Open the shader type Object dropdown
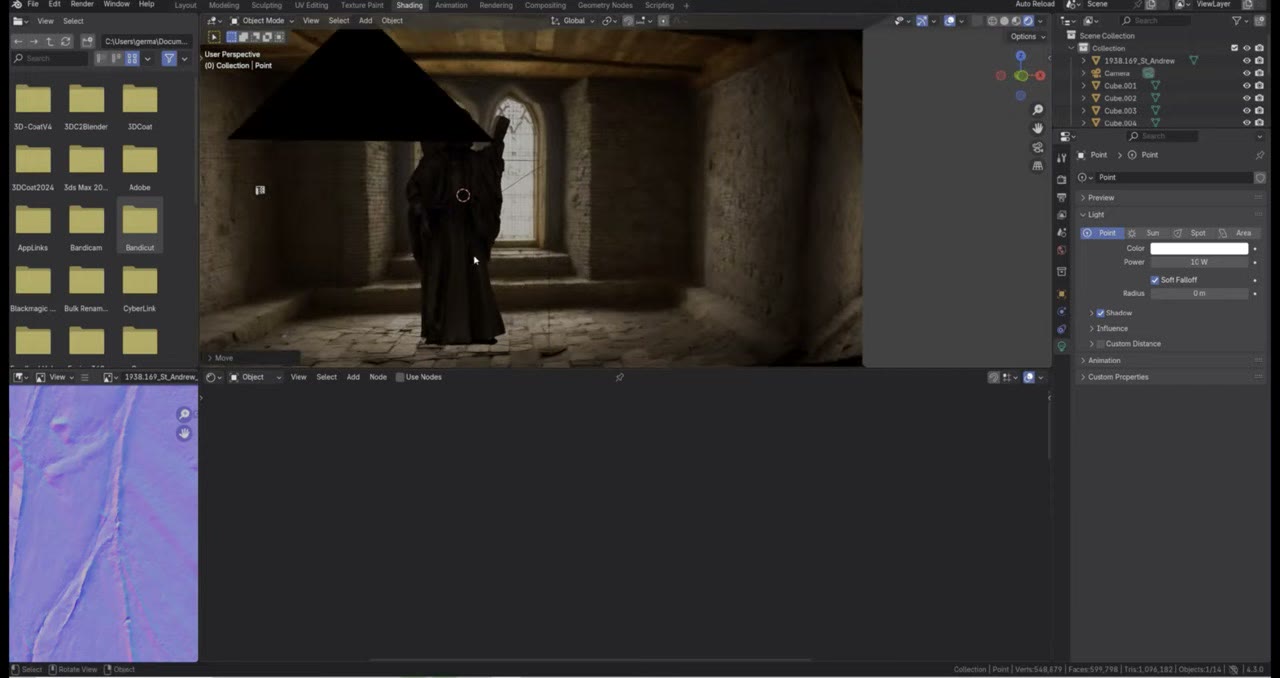The height and width of the screenshot is (678, 1280). point(254,377)
